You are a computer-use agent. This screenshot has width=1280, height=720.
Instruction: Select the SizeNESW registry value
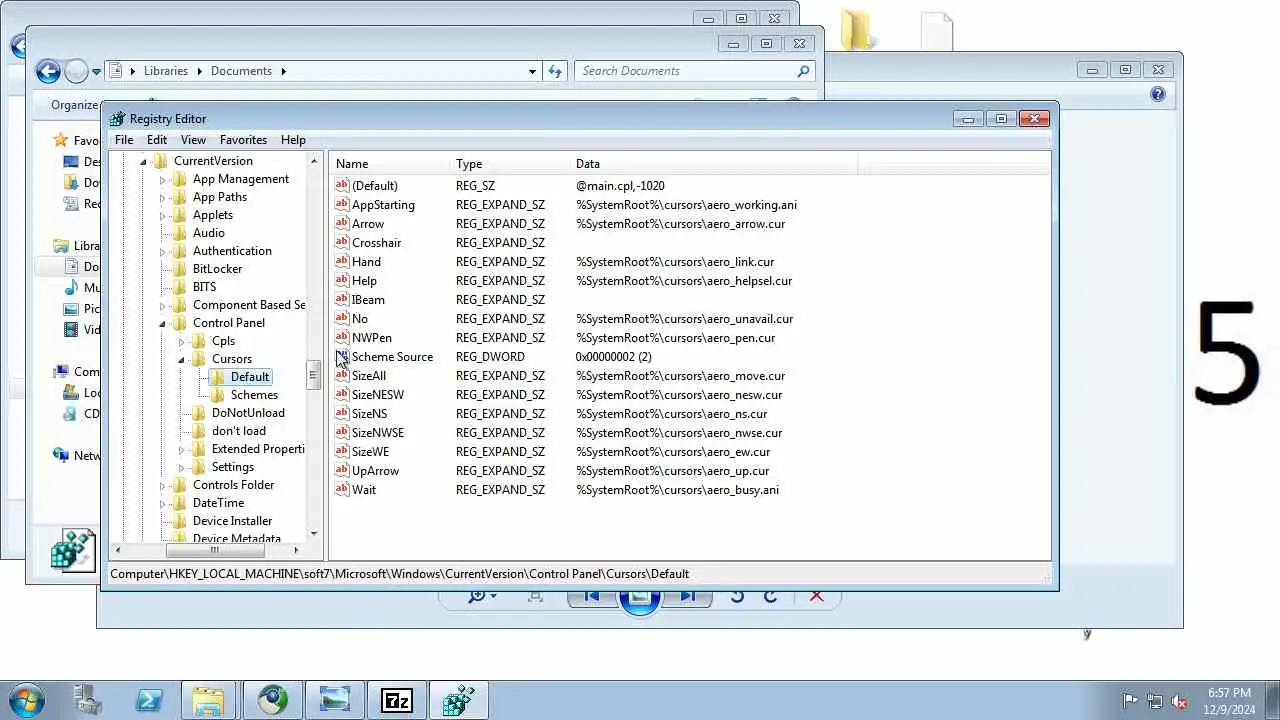point(378,395)
